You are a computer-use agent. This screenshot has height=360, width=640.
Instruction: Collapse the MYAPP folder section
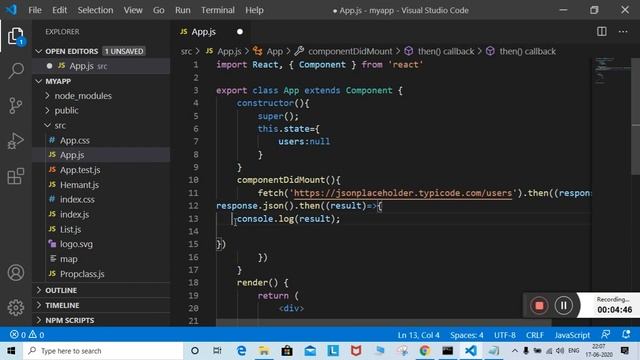[x=39, y=81]
